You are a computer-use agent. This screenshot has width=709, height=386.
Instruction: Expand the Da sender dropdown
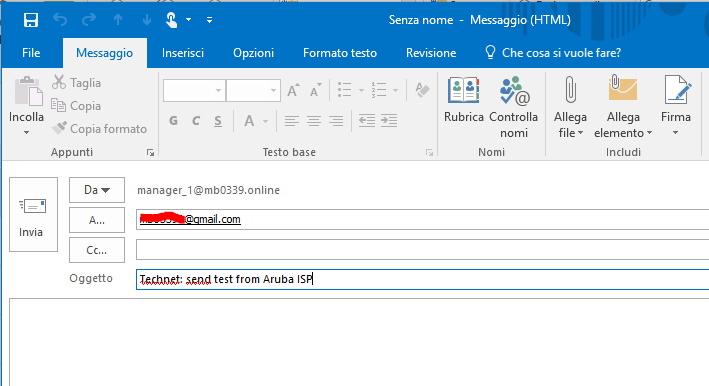click(97, 190)
